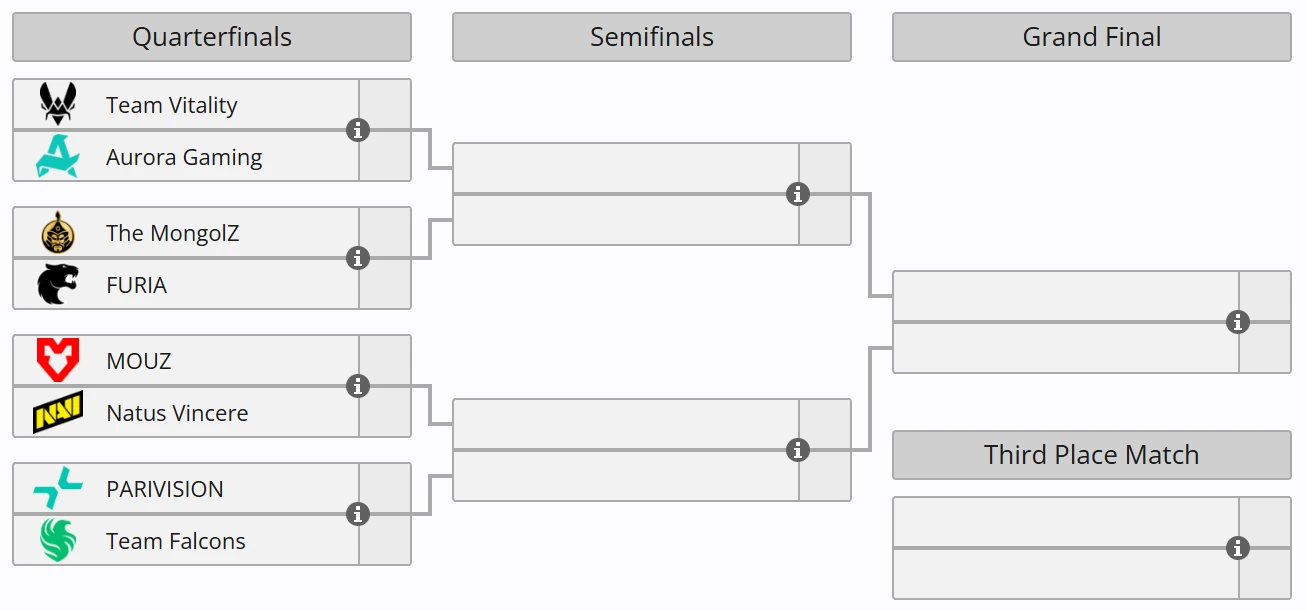Image resolution: width=1306 pixels, height=611 pixels.
Task: Click The MongolZ team logo
Action: [58, 233]
